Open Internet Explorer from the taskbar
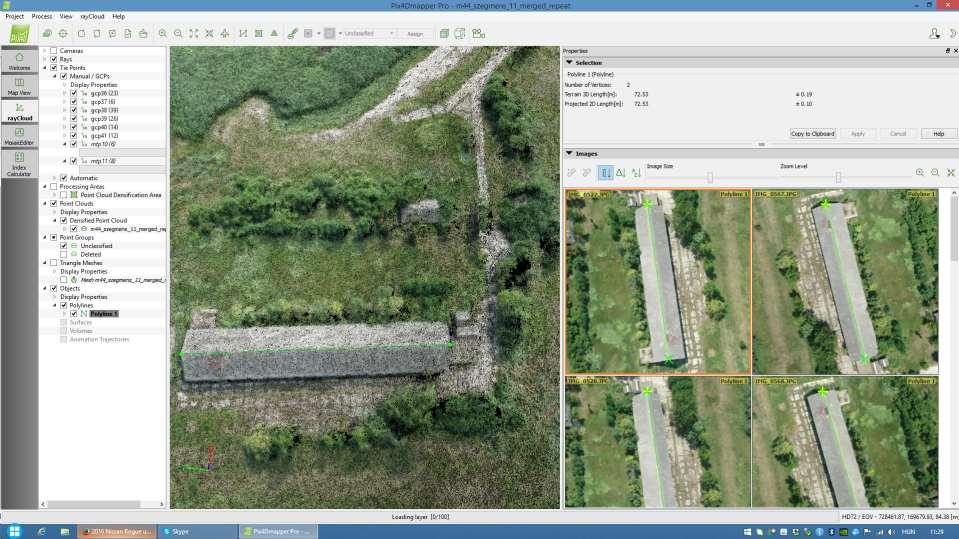 point(41,532)
